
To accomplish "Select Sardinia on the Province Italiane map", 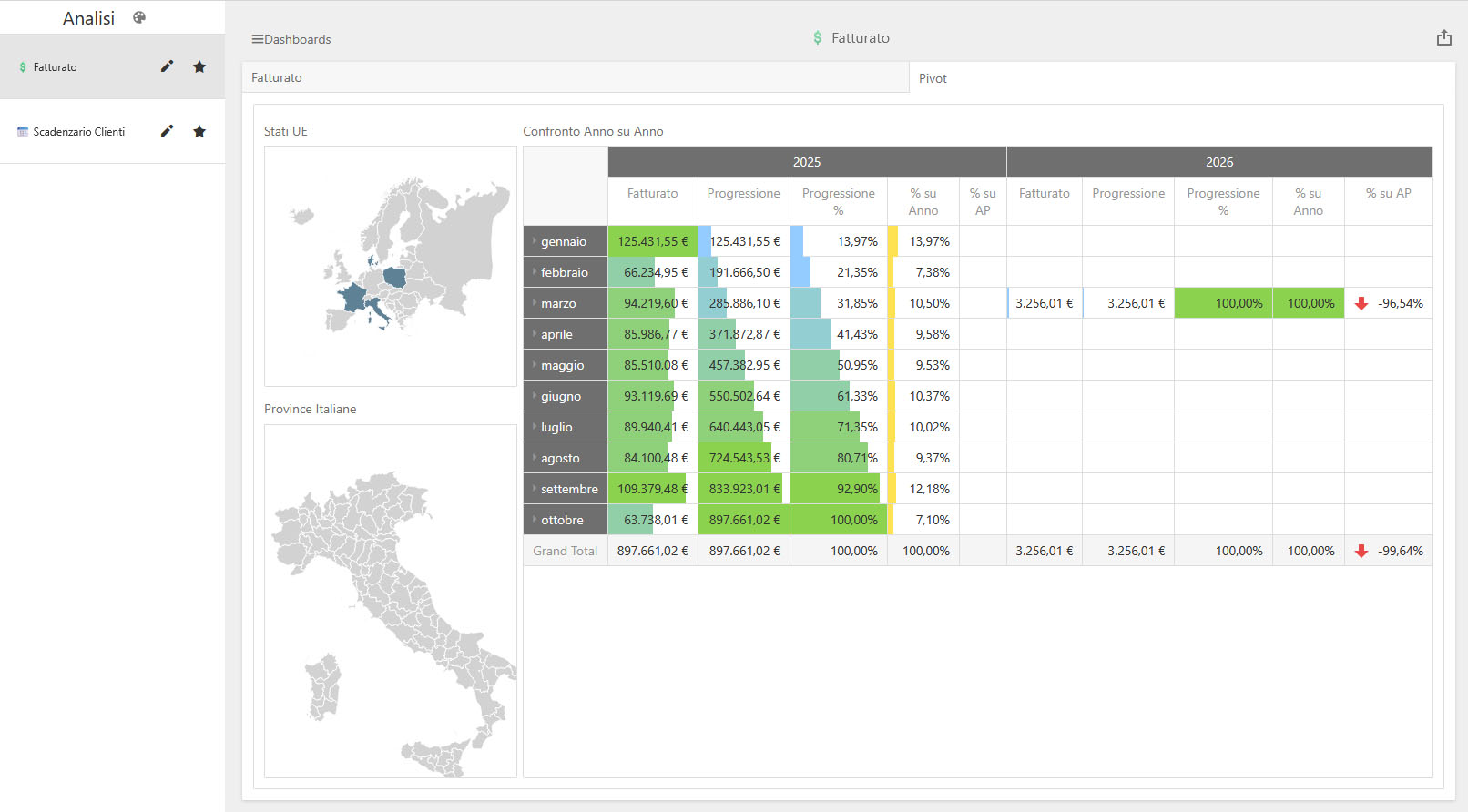I will [x=322, y=687].
